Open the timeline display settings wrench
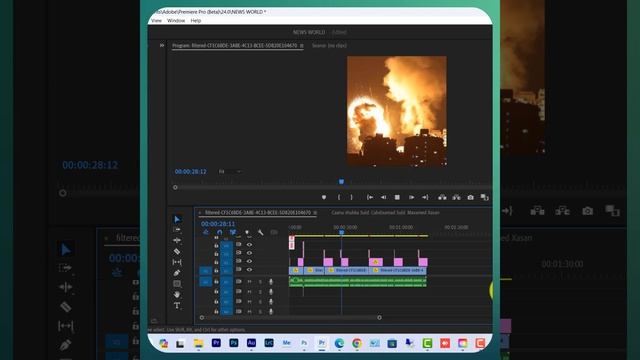640x360 pixels. [260, 233]
